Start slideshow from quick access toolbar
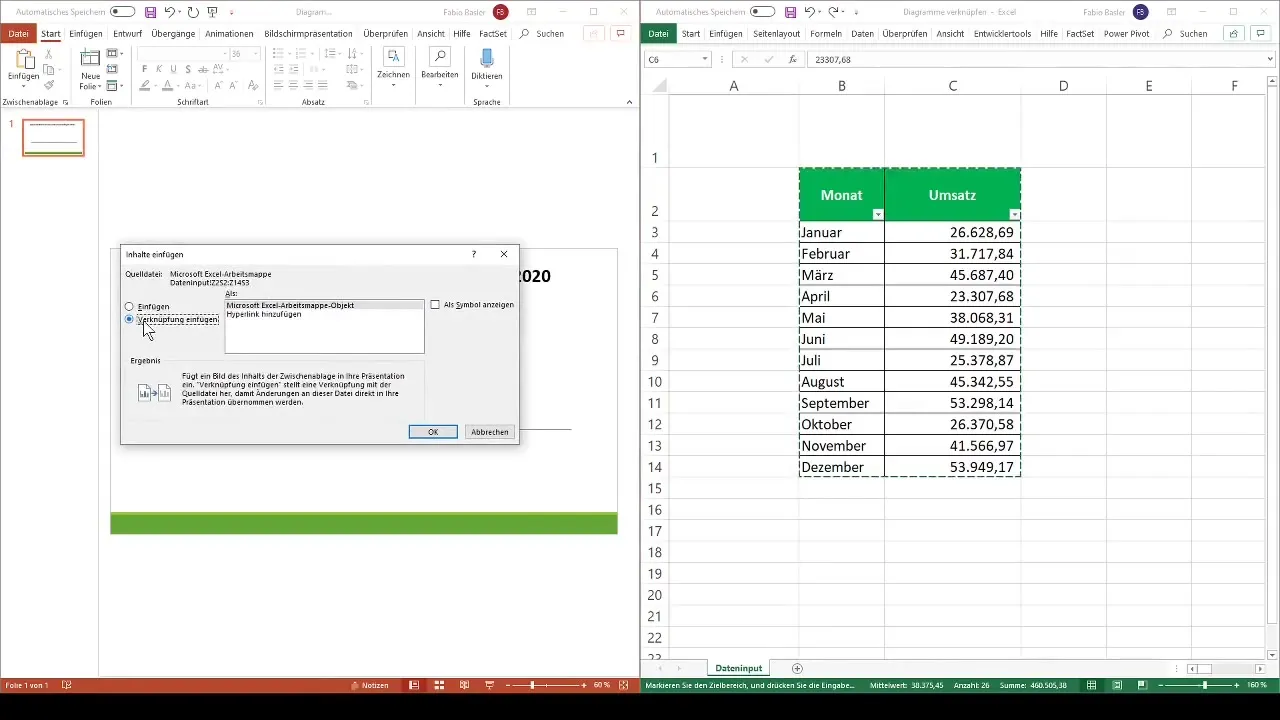This screenshot has height=720, width=1280. coord(212,12)
